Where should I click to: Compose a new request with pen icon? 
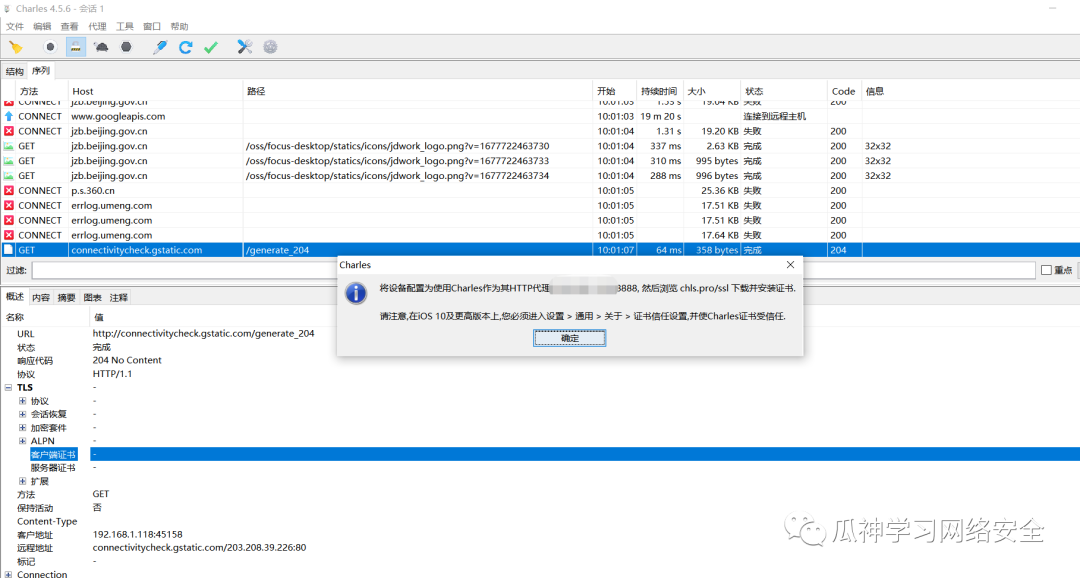(160, 47)
